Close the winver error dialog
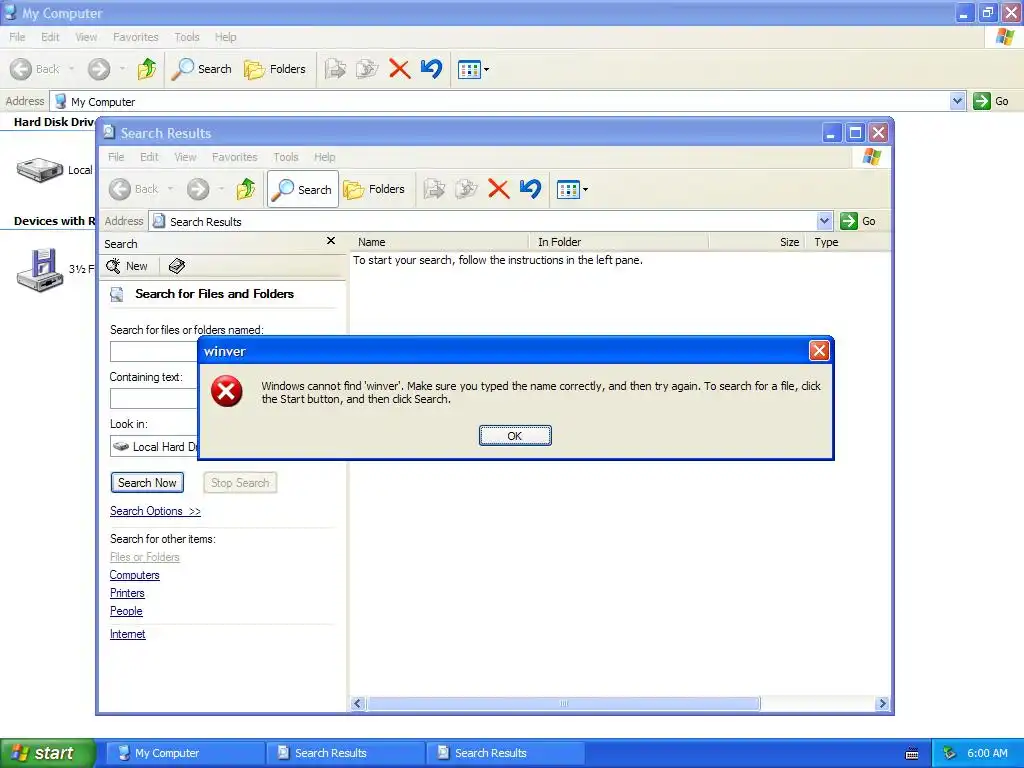The image size is (1024, 768). [819, 351]
